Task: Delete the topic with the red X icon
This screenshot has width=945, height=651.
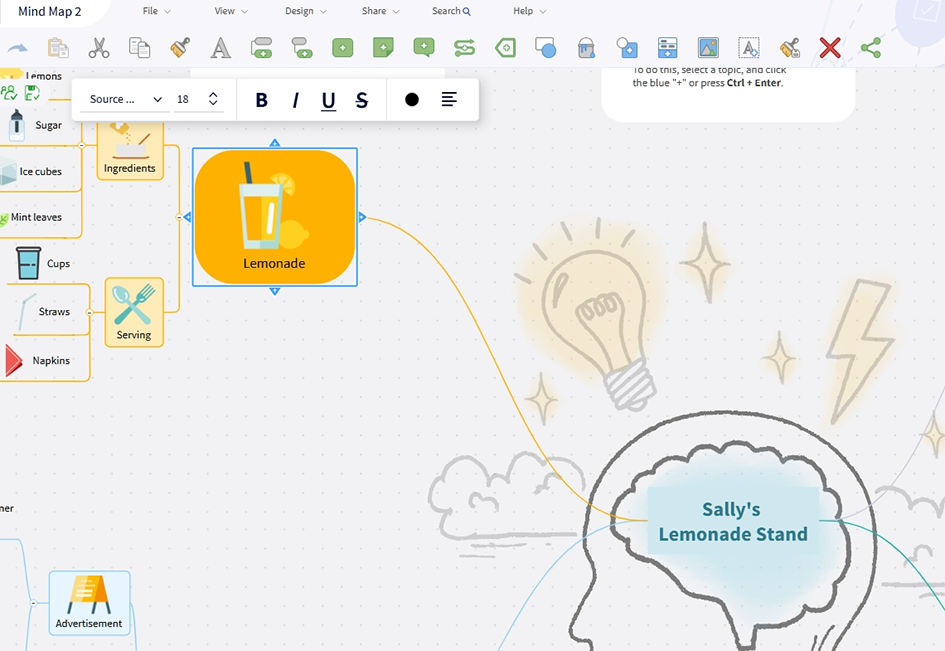Action: (829, 47)
